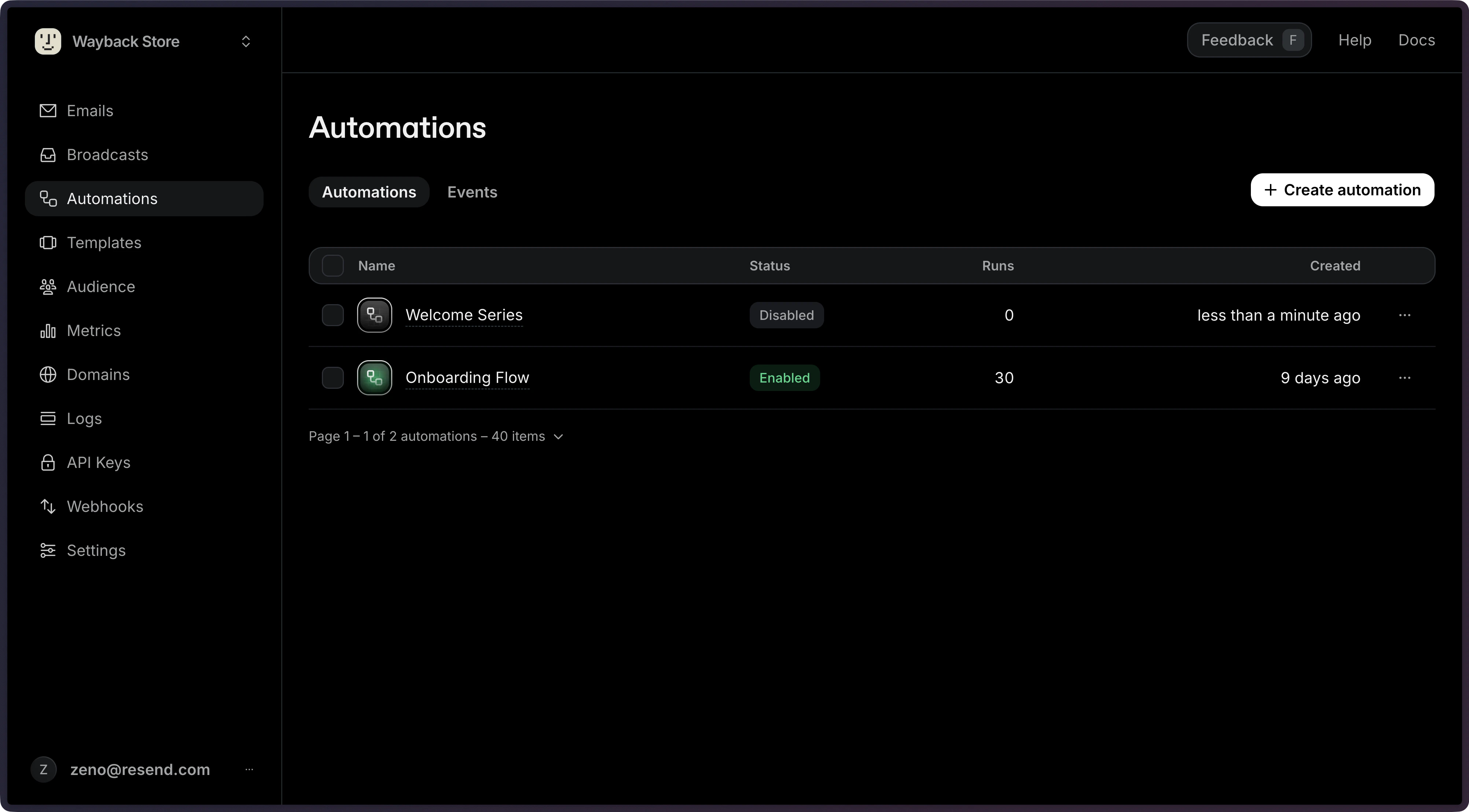The image size is (1469, 812).
Task: Open the three-dot menu for Onboarding Flow
Action: (1405, 377)
